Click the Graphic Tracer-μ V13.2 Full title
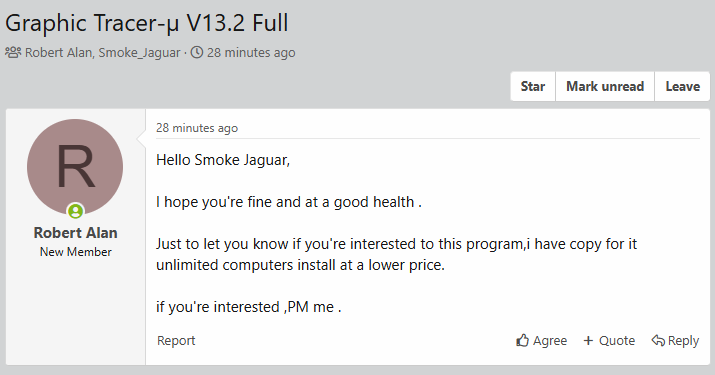Screen dimensions: 715x375 point(147,23)
